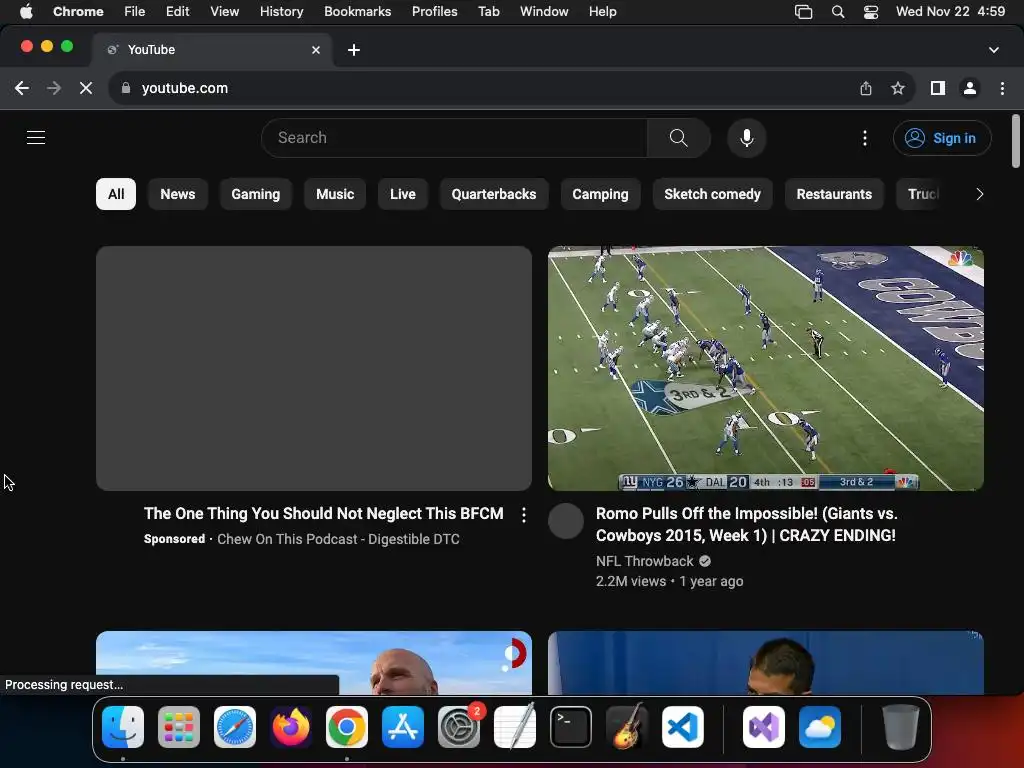Screen dimensions: 1024x768
Task: Filter videos by Live chip
Action: pyautogui.click(x=403, y=194)
